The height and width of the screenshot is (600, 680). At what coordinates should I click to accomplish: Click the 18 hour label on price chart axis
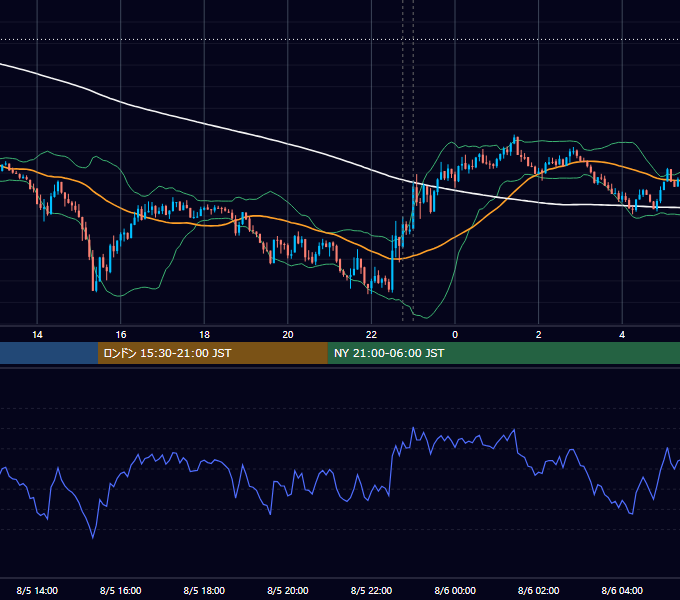204,335
